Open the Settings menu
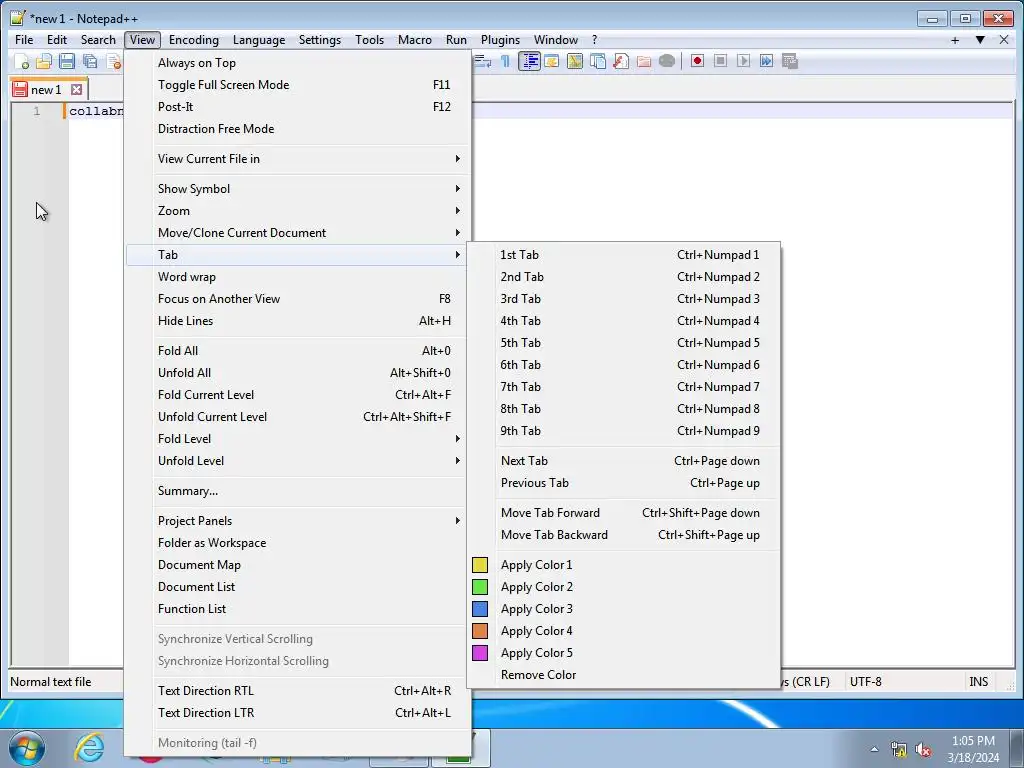 319,40
